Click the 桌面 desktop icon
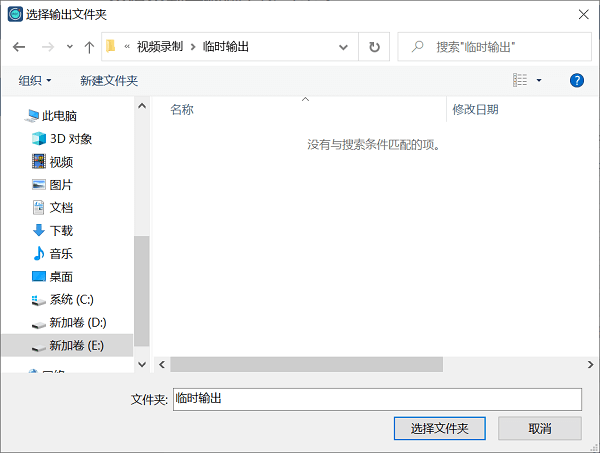Image resolution: width=600 pixels, height=453 pixels. click(x=39, y=276)
